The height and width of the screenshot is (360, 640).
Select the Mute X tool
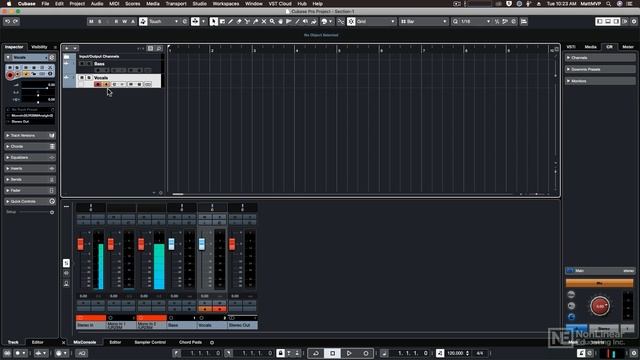point(264,21)
